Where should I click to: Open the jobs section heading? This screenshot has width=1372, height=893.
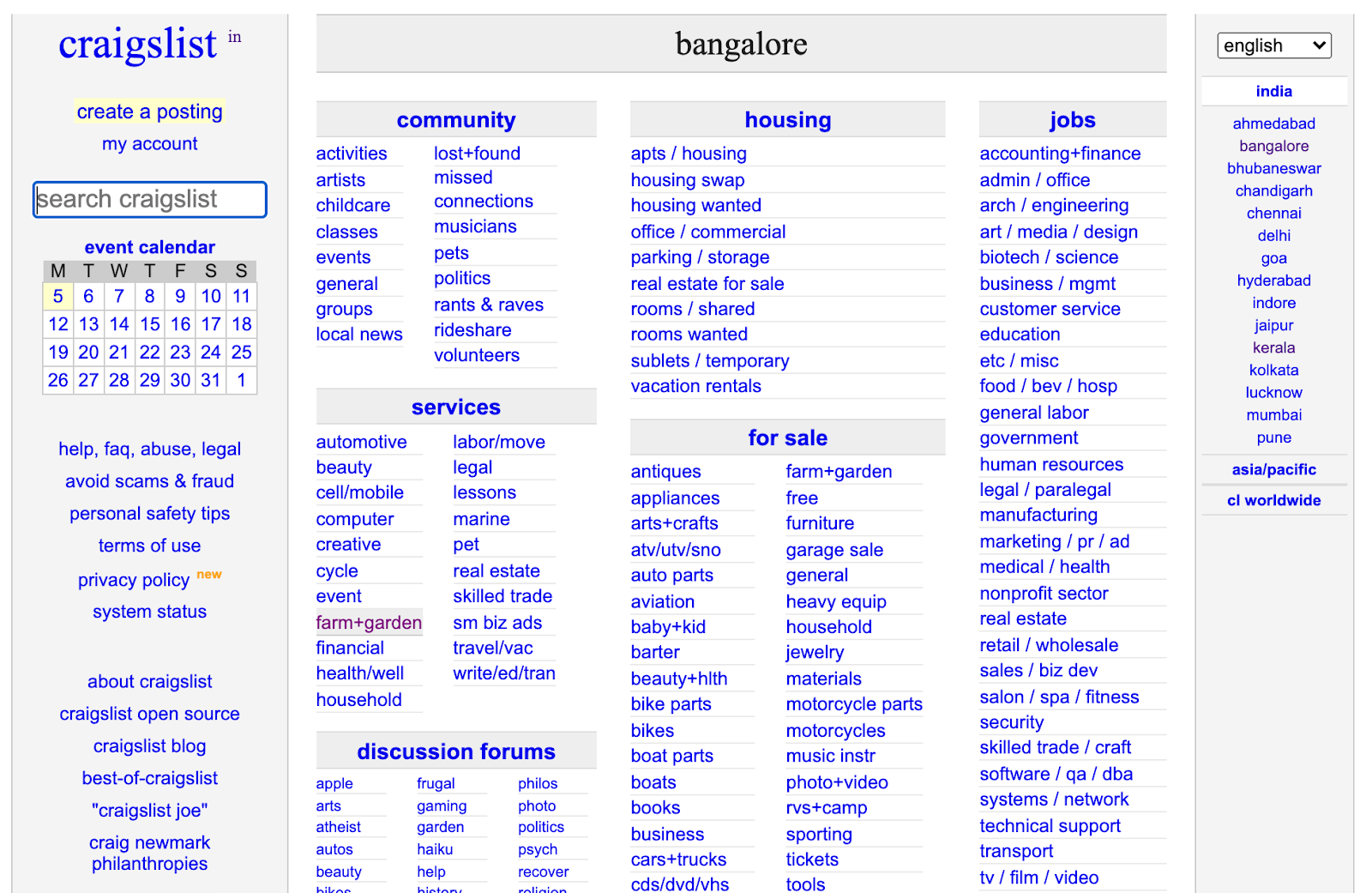pos(1073,120)
